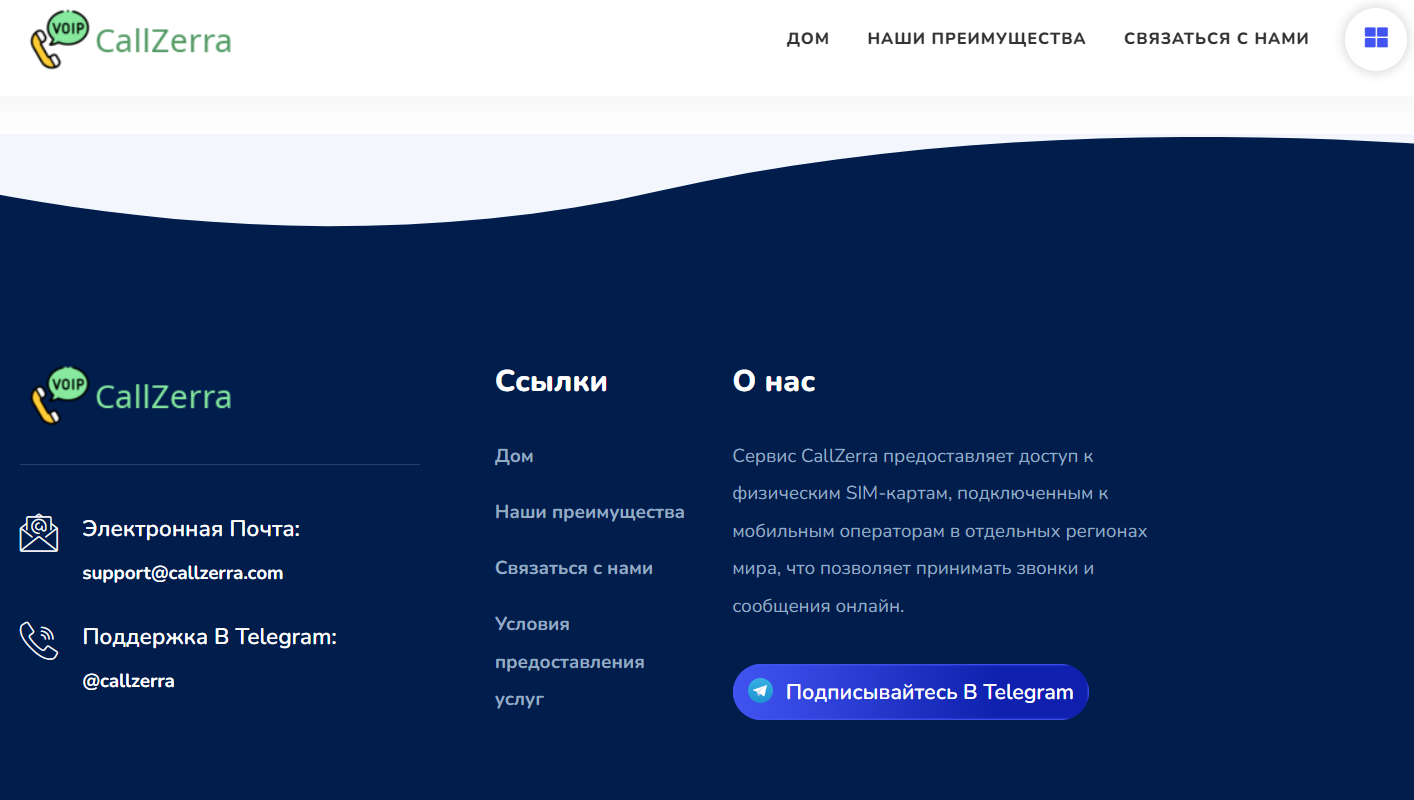Open the НАШИ ПРЕИМУЩЕСТВА navigation item
Image resolution: width=1414 pixels, height=800 pixels.
976,39
